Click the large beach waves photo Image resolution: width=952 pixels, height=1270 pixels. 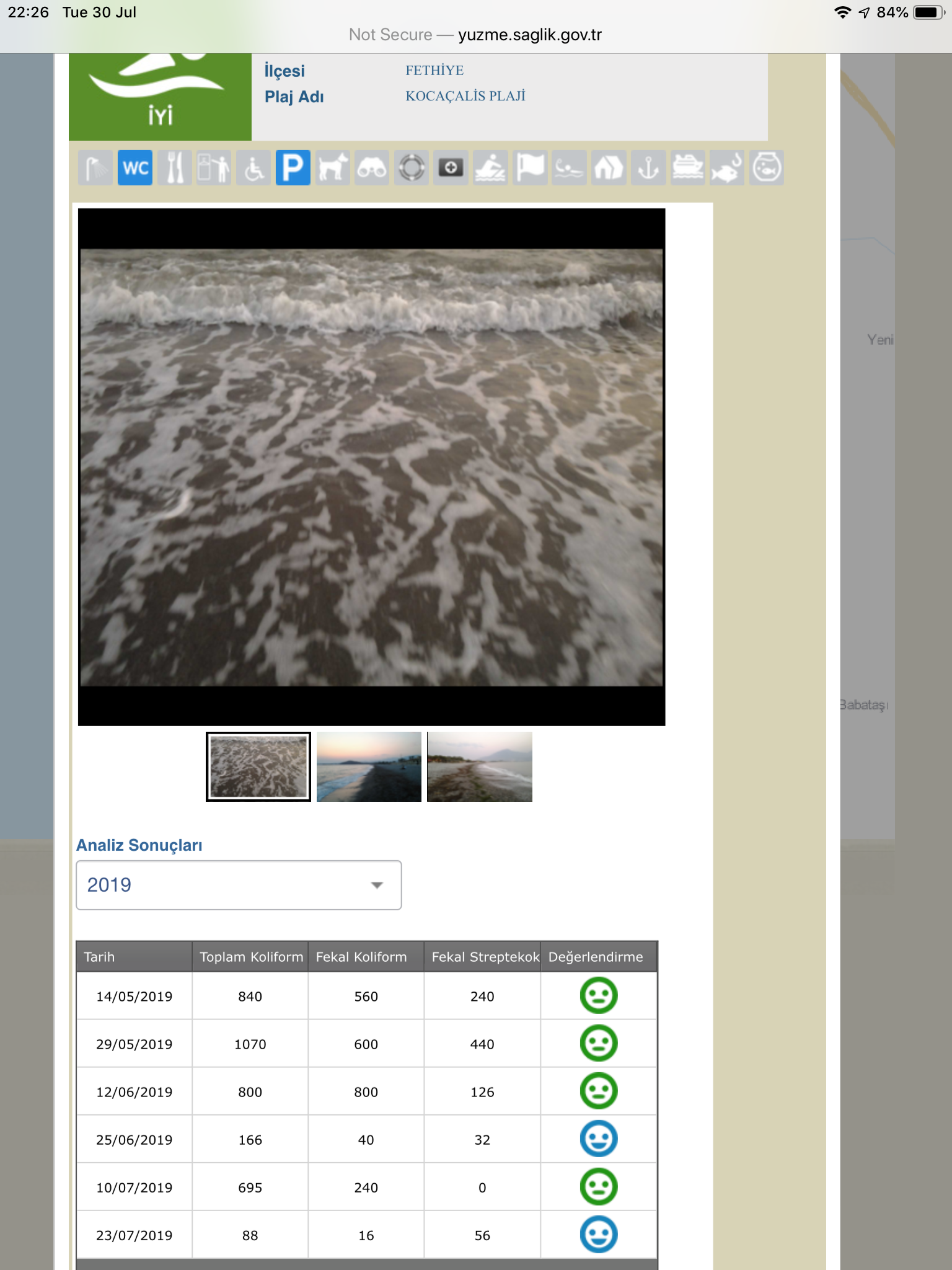372,468
